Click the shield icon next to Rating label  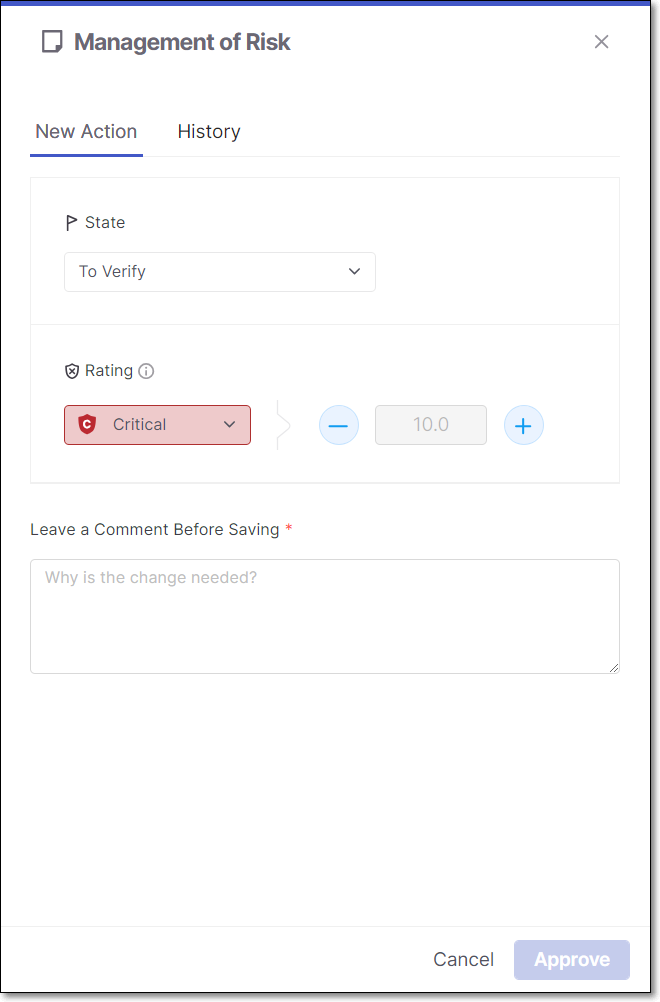click(72, 371)
